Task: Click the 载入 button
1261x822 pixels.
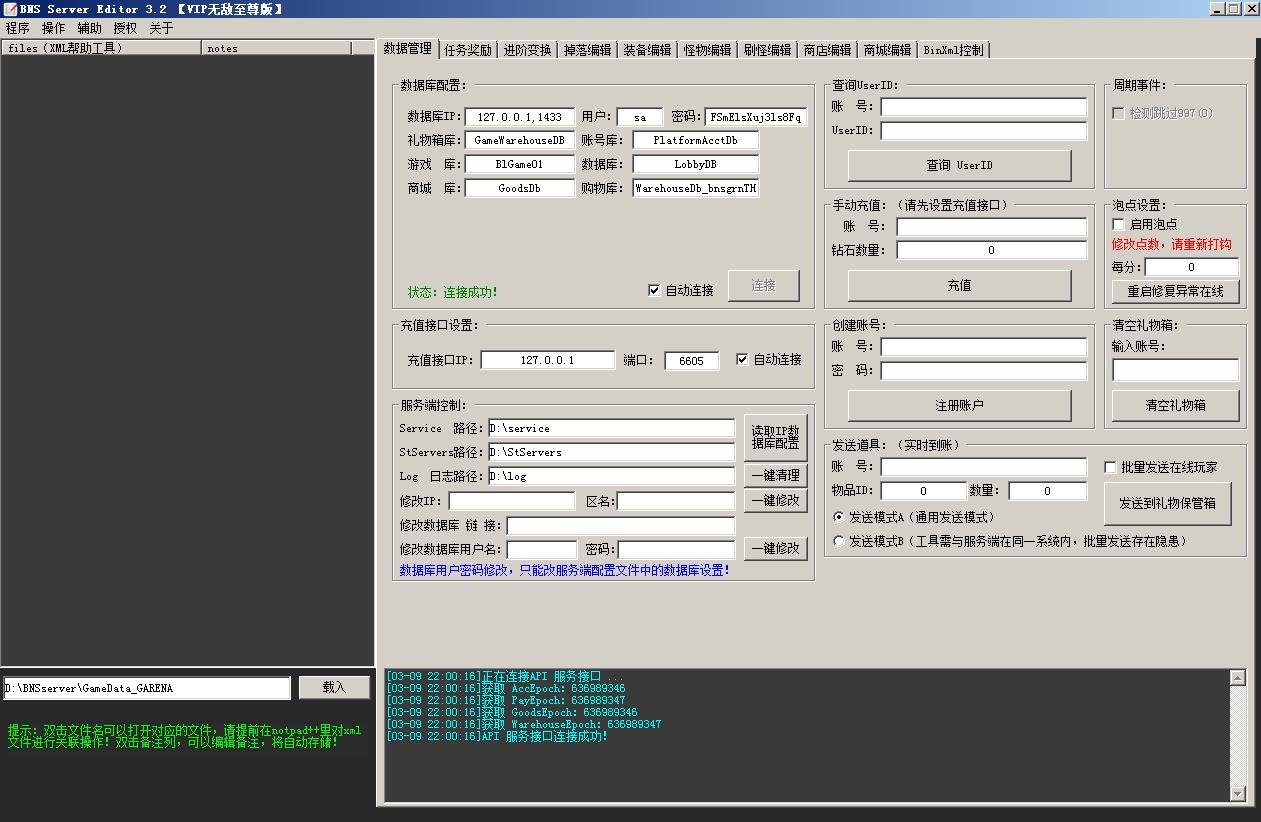Action: (334, 687)
